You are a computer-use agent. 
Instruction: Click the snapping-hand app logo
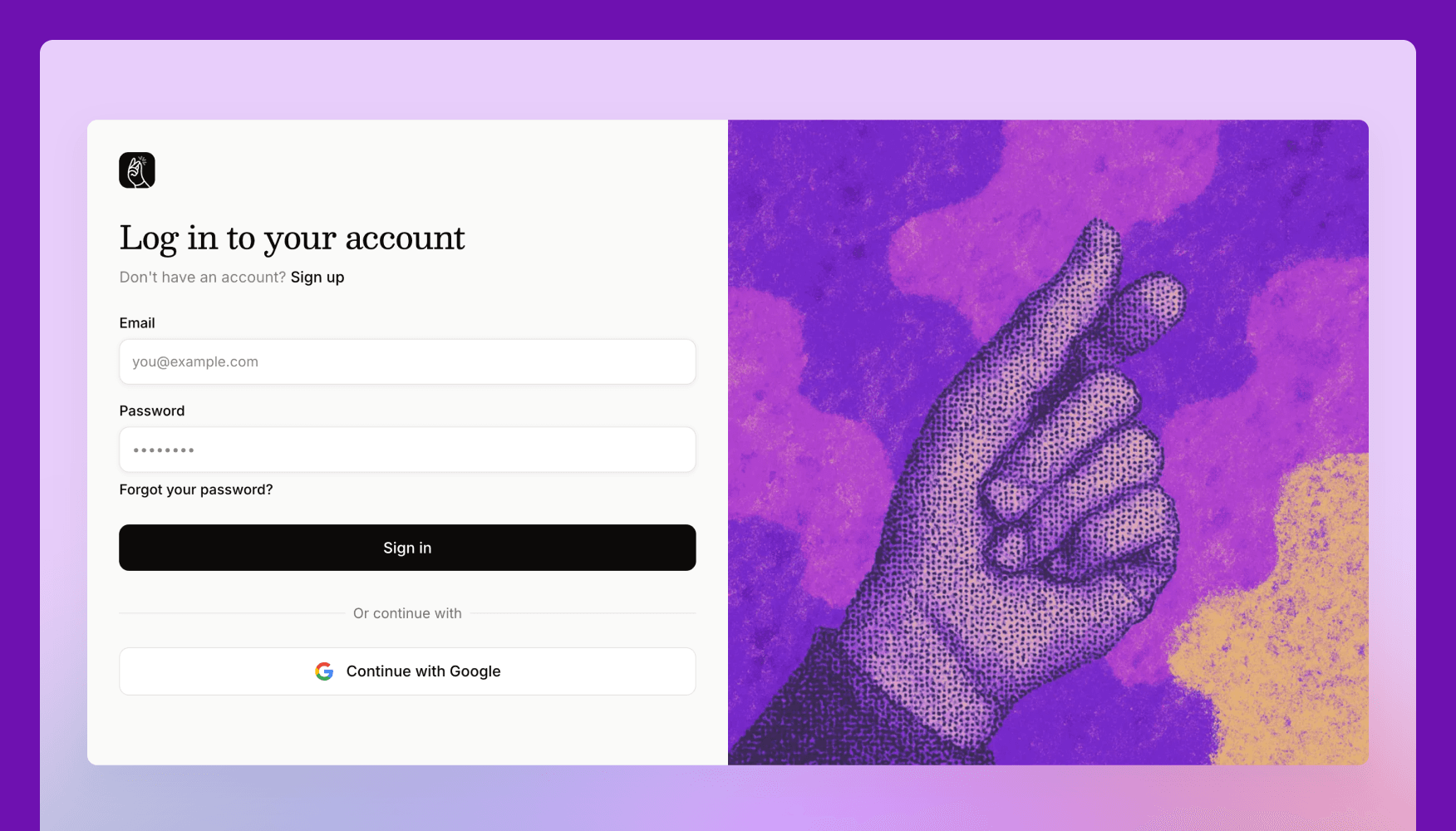click(x=137, y=170)
